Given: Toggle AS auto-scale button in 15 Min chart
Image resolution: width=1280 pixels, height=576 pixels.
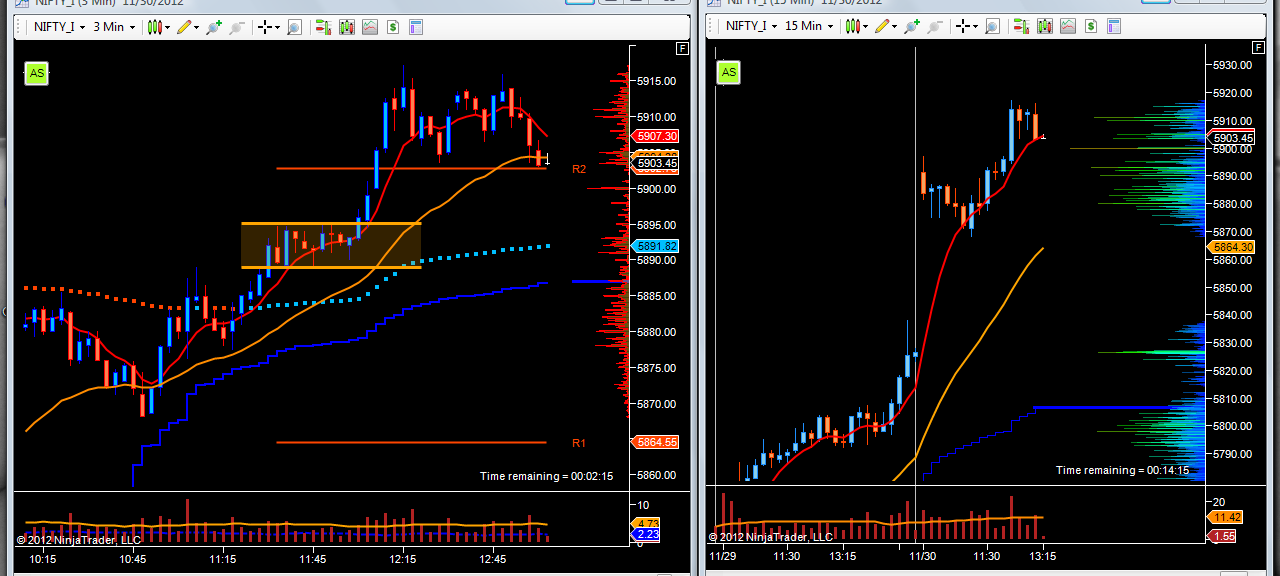Looking at the screenshot, I should pos(728,72).
